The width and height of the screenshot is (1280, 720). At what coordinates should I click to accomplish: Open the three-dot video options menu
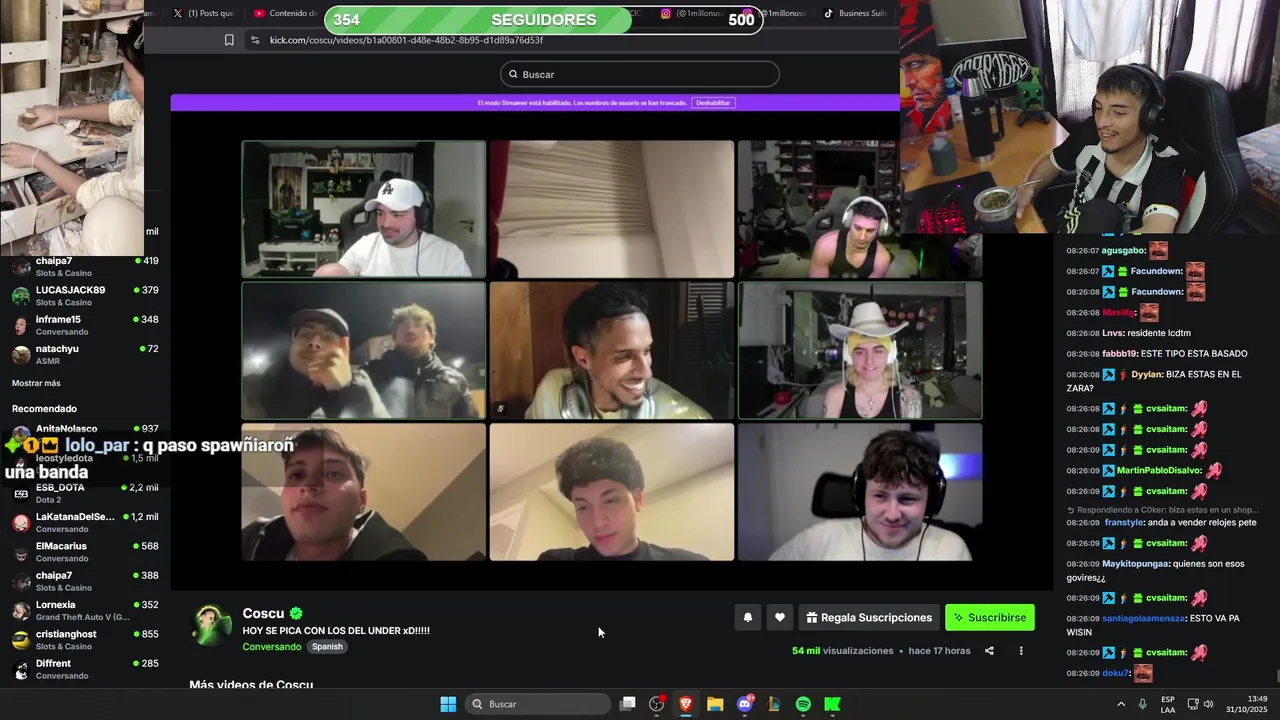tap(1021, 651)
